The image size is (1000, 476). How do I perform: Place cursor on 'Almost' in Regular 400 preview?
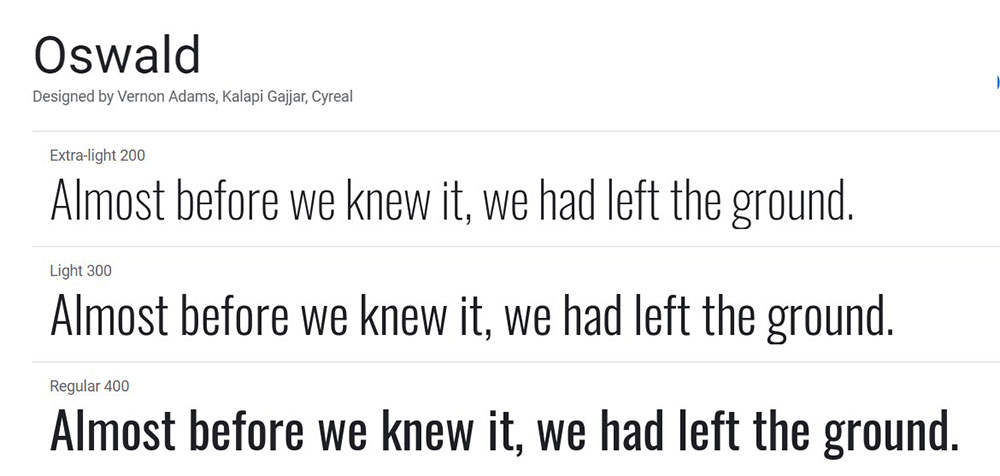(114, 430)
